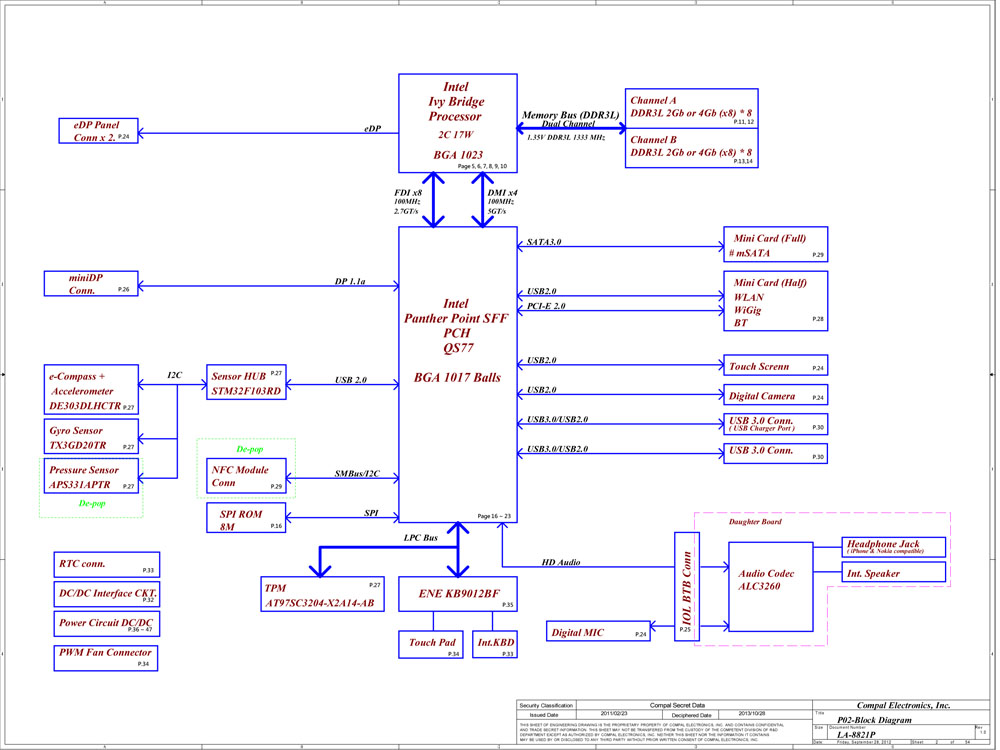Click the I2C label near Sensor HUB
1000x750 pixels.
tap(175, 375)
